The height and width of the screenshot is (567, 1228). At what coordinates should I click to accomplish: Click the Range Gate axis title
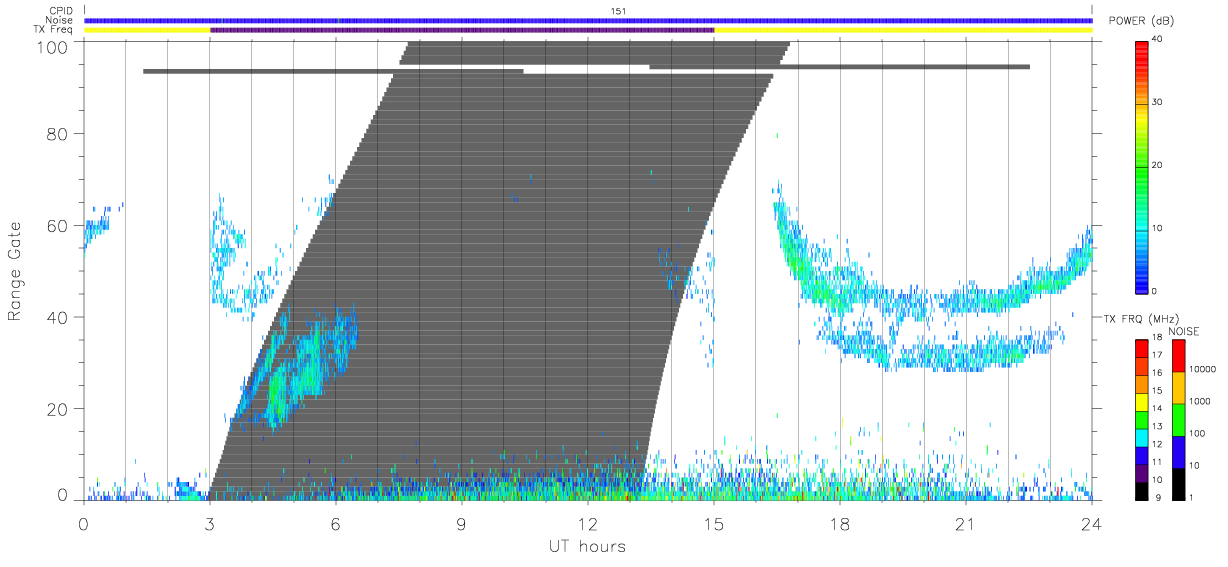click(x=16, y=269)
